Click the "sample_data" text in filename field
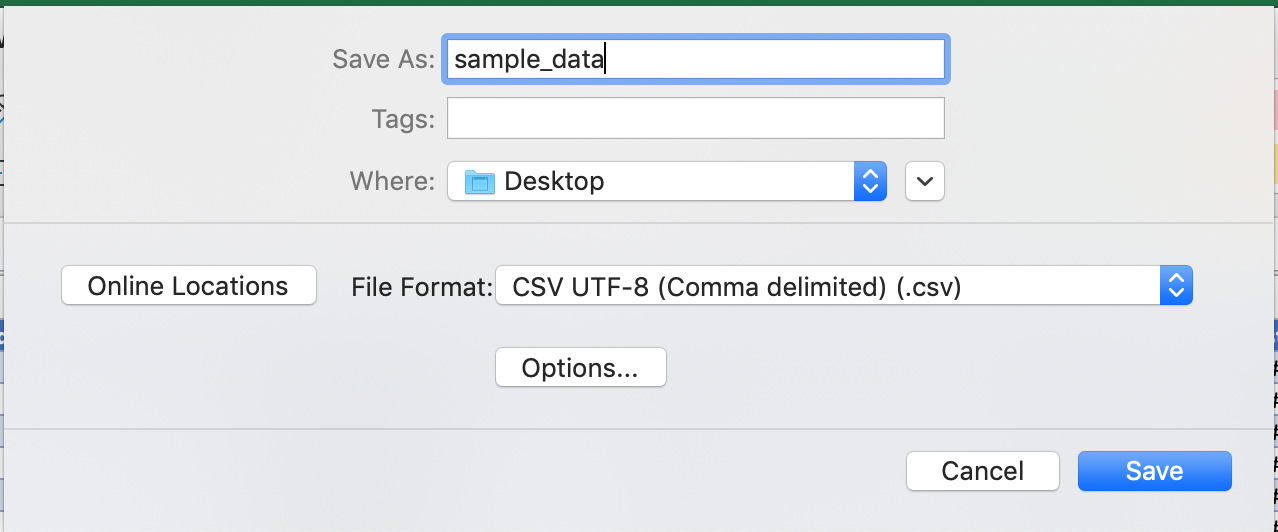 [x=529, y=60]
